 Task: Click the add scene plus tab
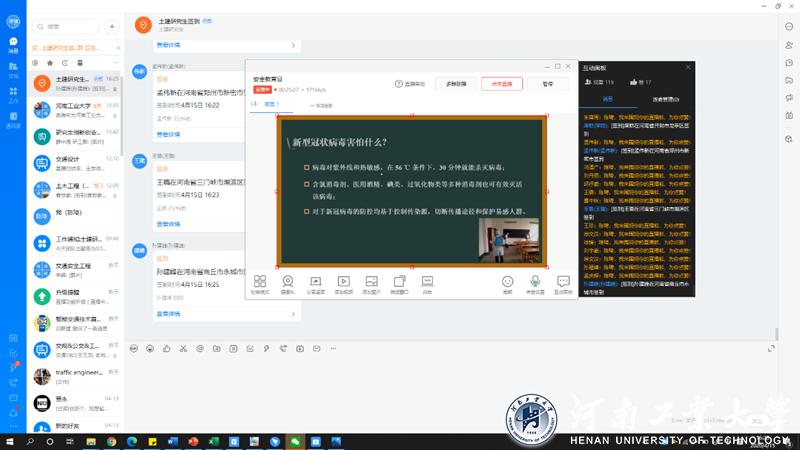(x=321, y=106)
